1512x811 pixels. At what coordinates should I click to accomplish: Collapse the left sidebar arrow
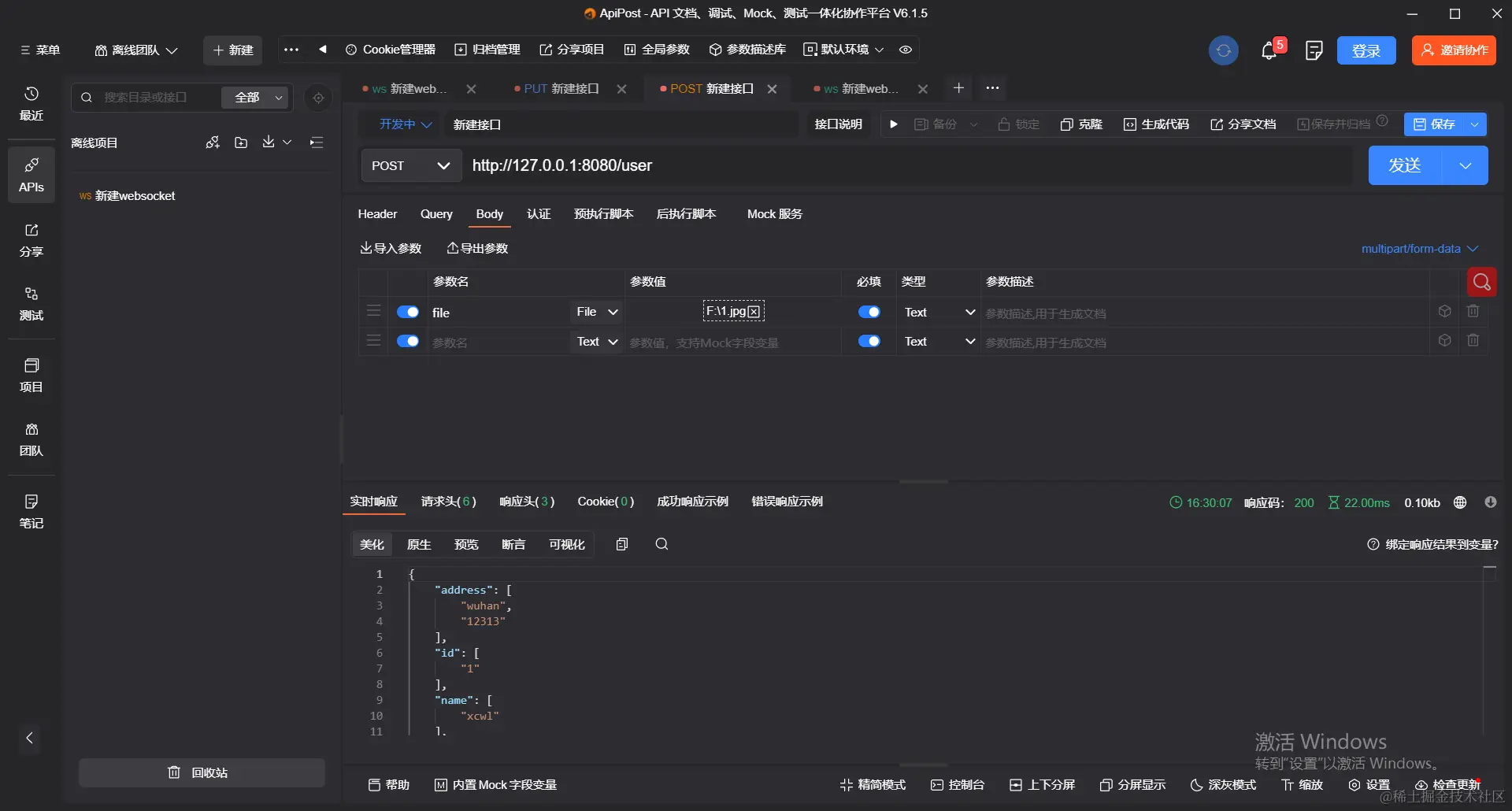(30, 738)
